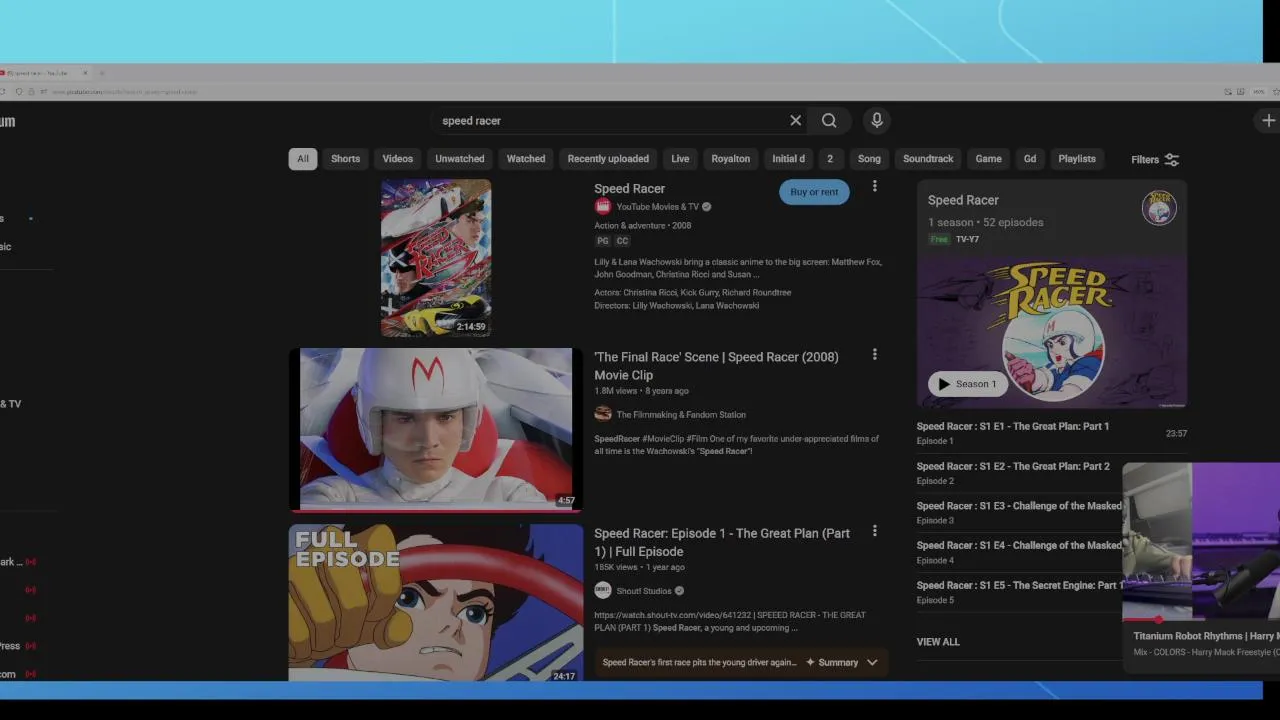Screen dimensions: 1280x720
Task: Open episode 'S1 E1 - The Great Plan: Part 1'
Action: point(1012,426)
